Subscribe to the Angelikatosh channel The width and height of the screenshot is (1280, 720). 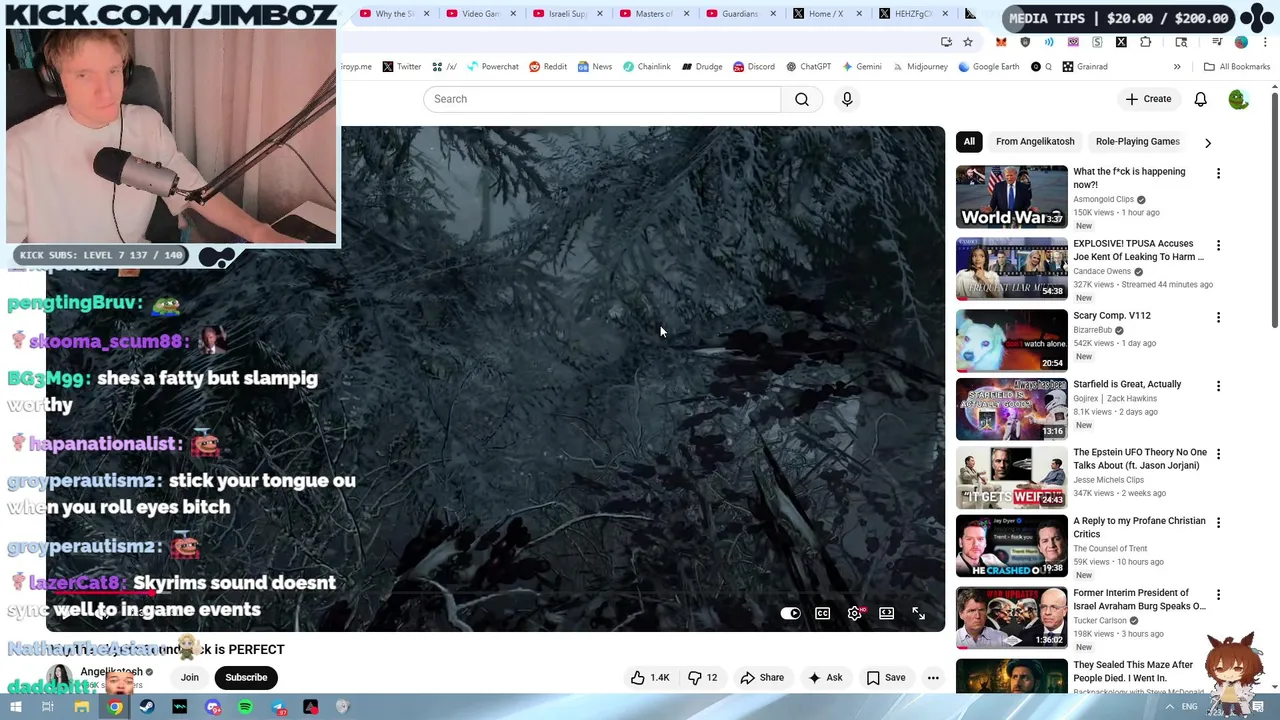(x=246, y=677)
